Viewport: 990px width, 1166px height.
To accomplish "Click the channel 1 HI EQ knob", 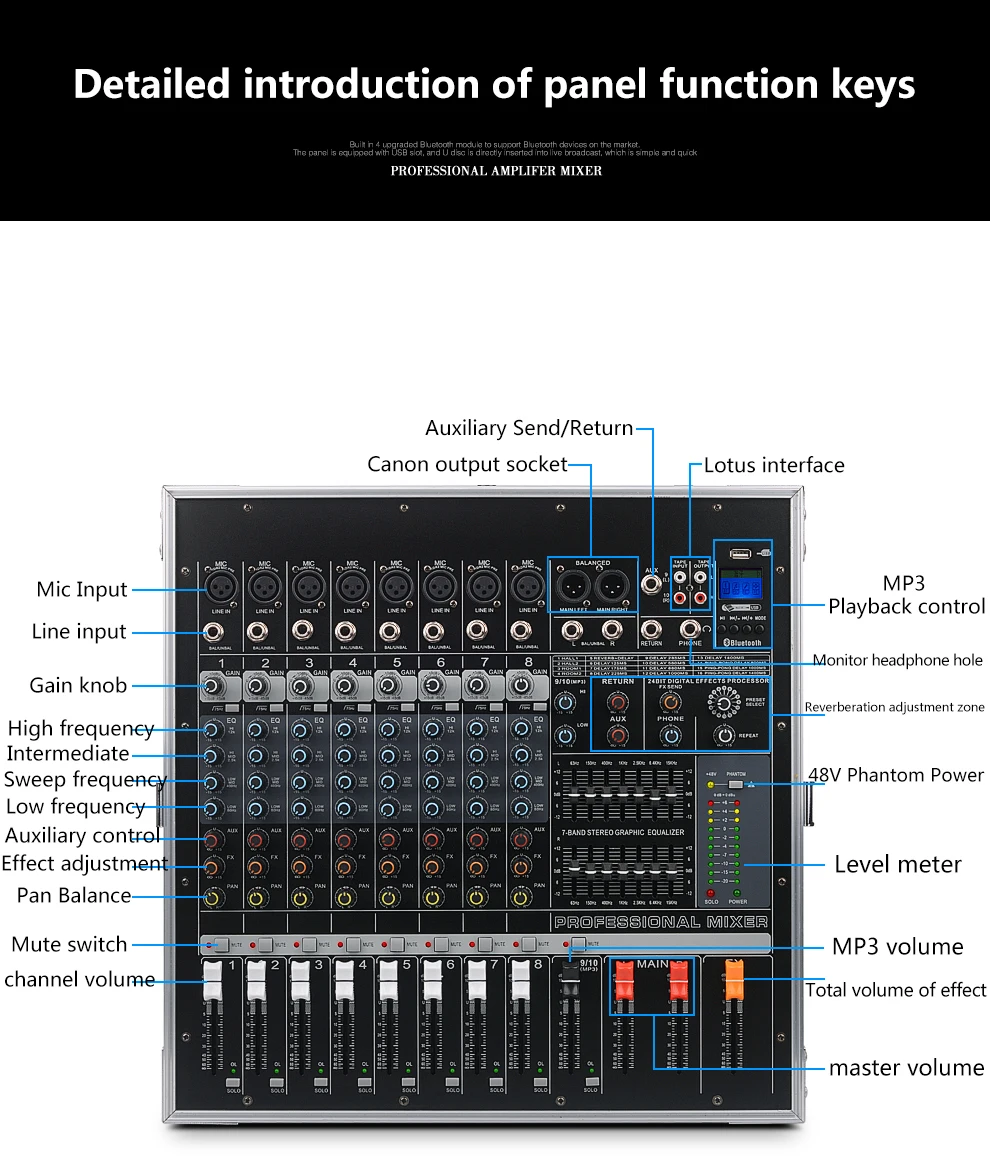I will click(x=213, y=730).
